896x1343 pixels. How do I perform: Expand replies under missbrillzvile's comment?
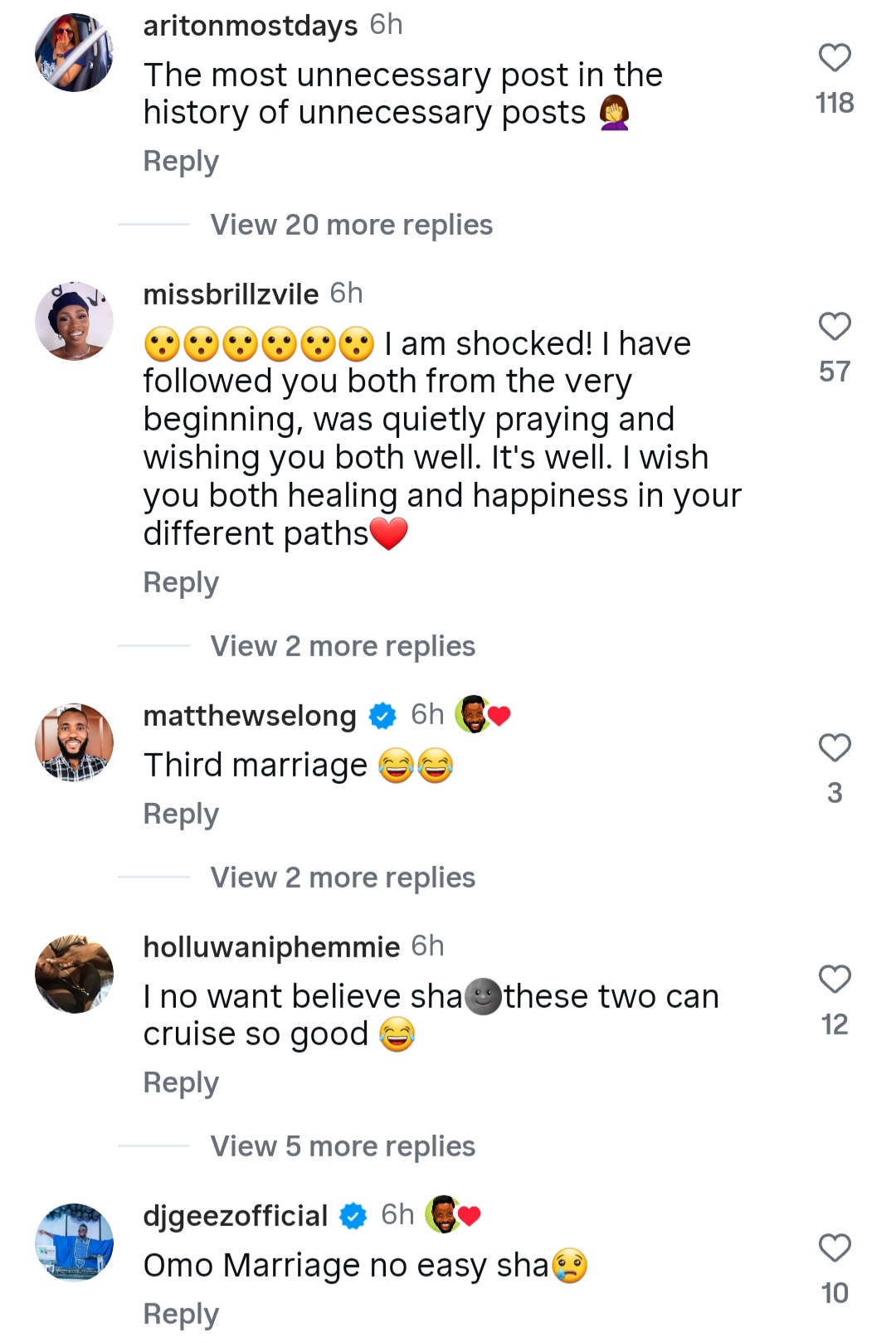[342, 646]
